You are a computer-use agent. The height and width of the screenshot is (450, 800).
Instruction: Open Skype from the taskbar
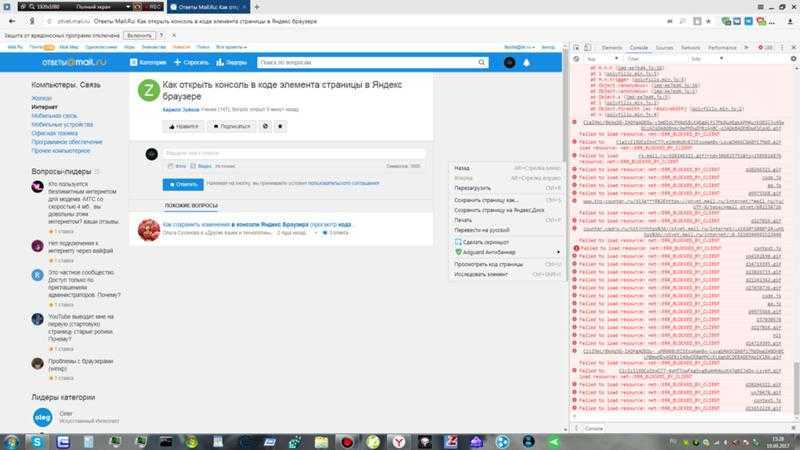pyautogui.click(x=37, y=442)
